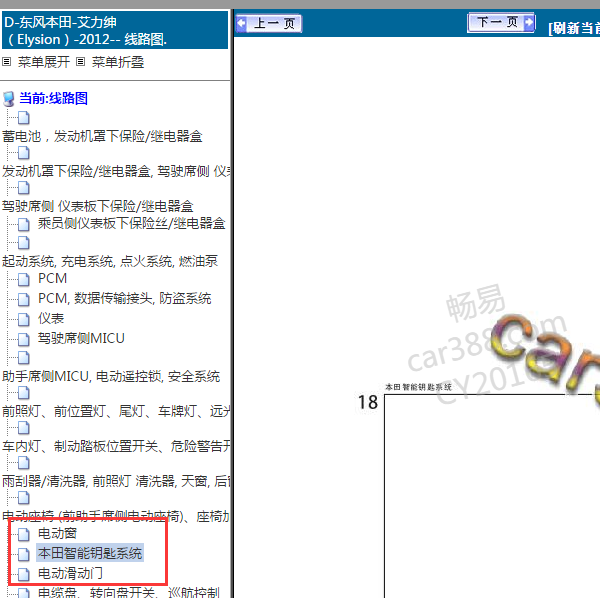This screenshot has height=598, width=600.
Task: Open the PCM wiring diagram
Action: (52, 279)
